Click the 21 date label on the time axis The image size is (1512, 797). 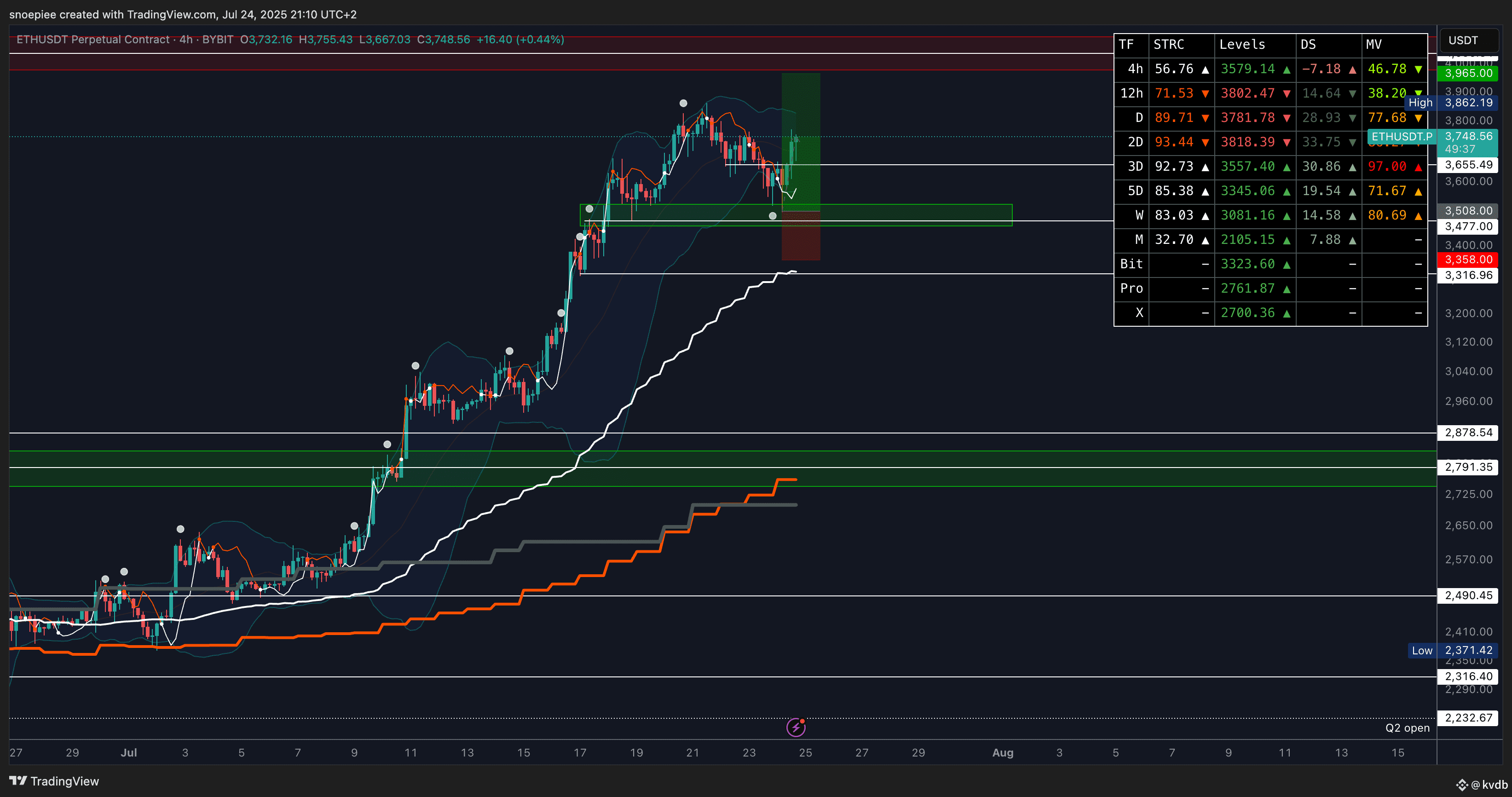[693, 752]
